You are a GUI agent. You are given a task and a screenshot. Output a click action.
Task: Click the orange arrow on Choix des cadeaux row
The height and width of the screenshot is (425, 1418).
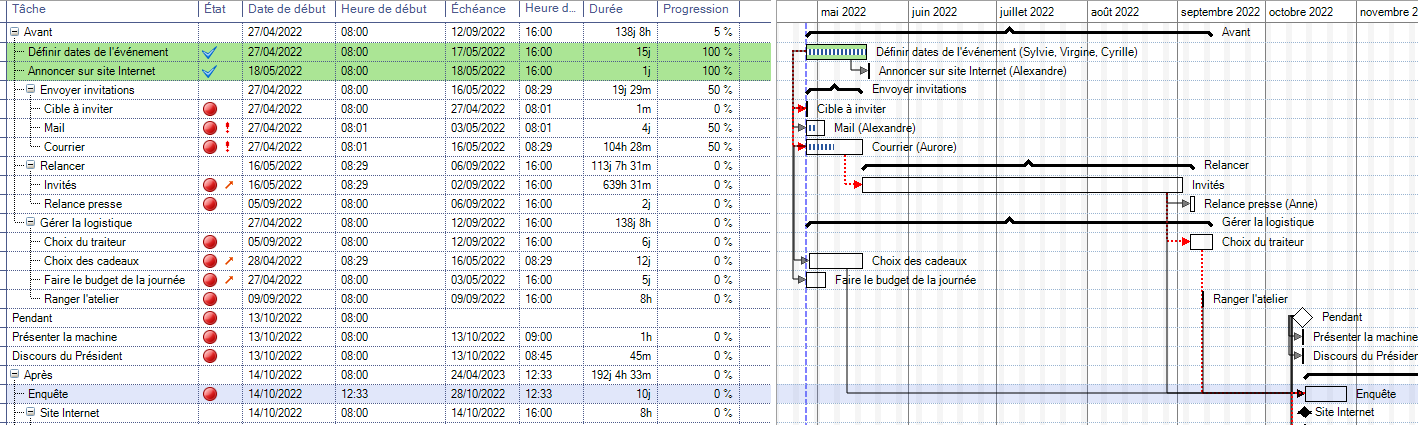click(x=228, y=261)
